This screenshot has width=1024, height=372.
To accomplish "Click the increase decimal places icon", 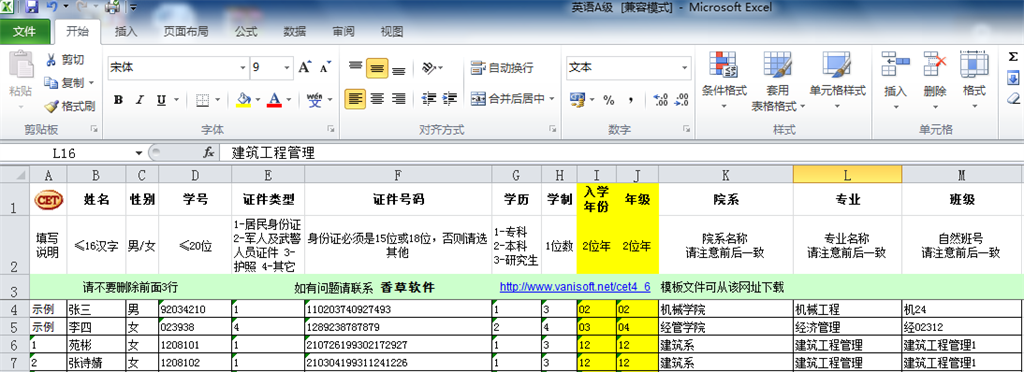I will (661, 99).
